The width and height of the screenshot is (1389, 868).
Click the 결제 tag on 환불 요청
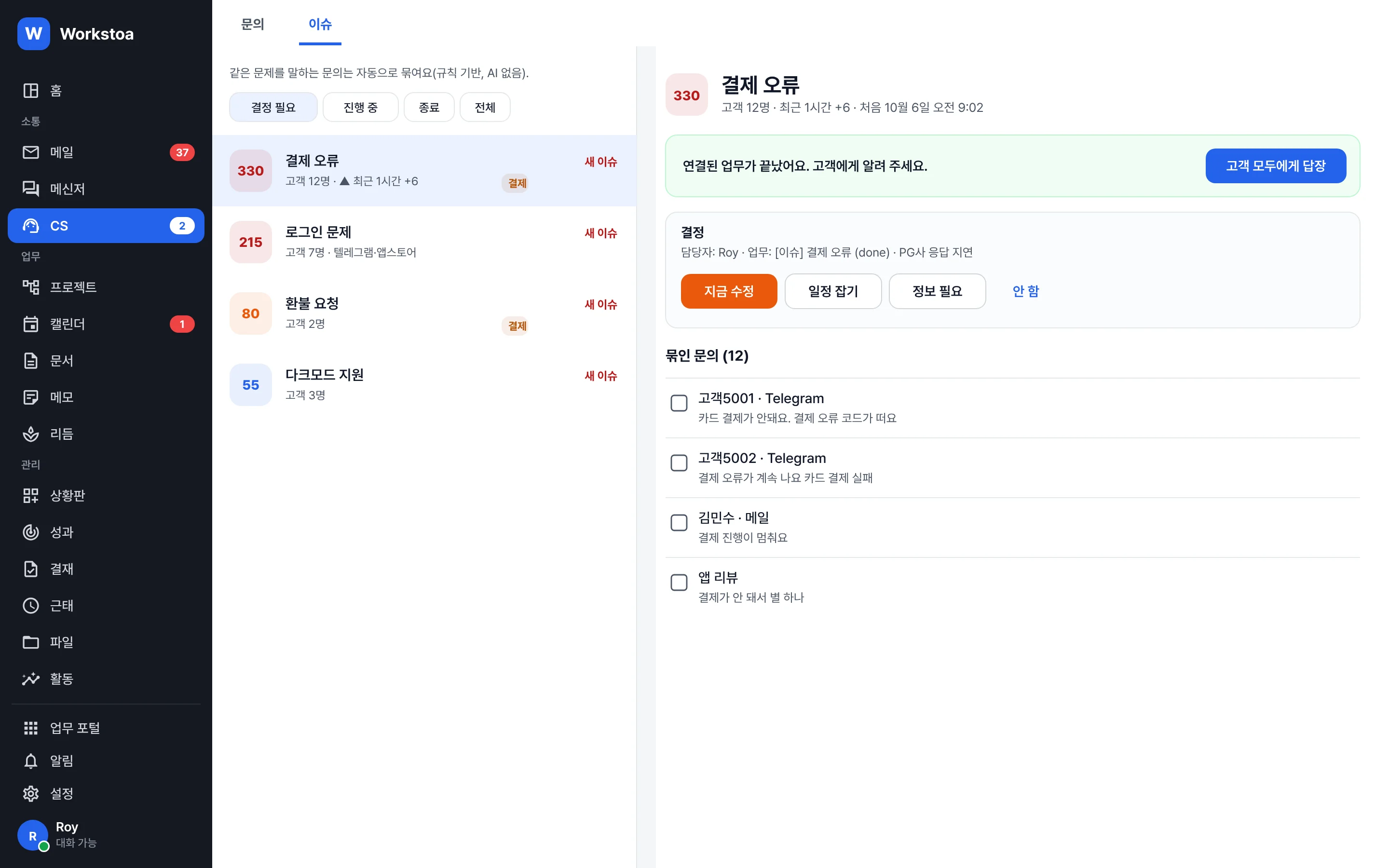point(517,326)
